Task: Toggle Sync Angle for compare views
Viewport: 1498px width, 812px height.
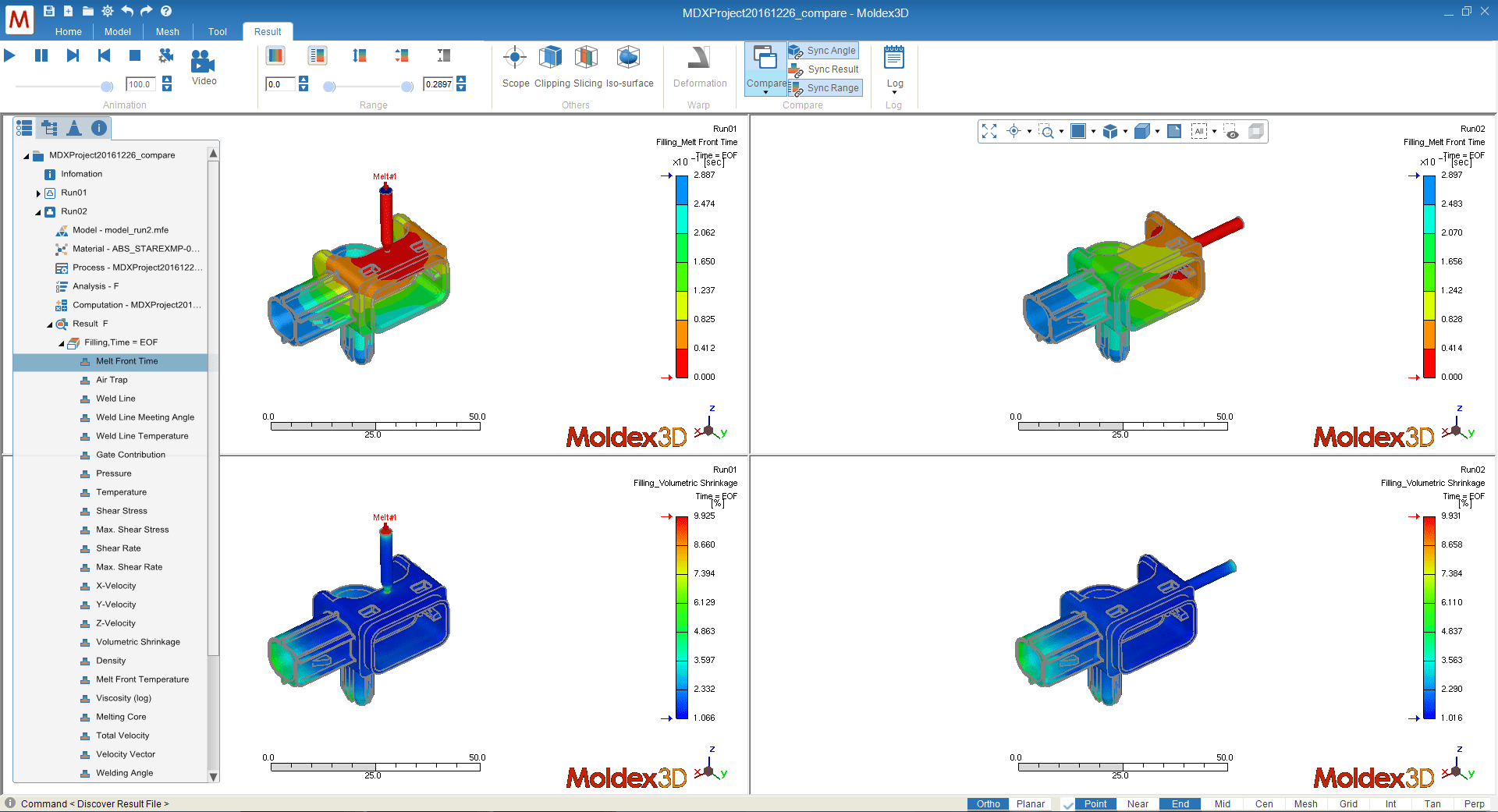Action: (823, 51)
